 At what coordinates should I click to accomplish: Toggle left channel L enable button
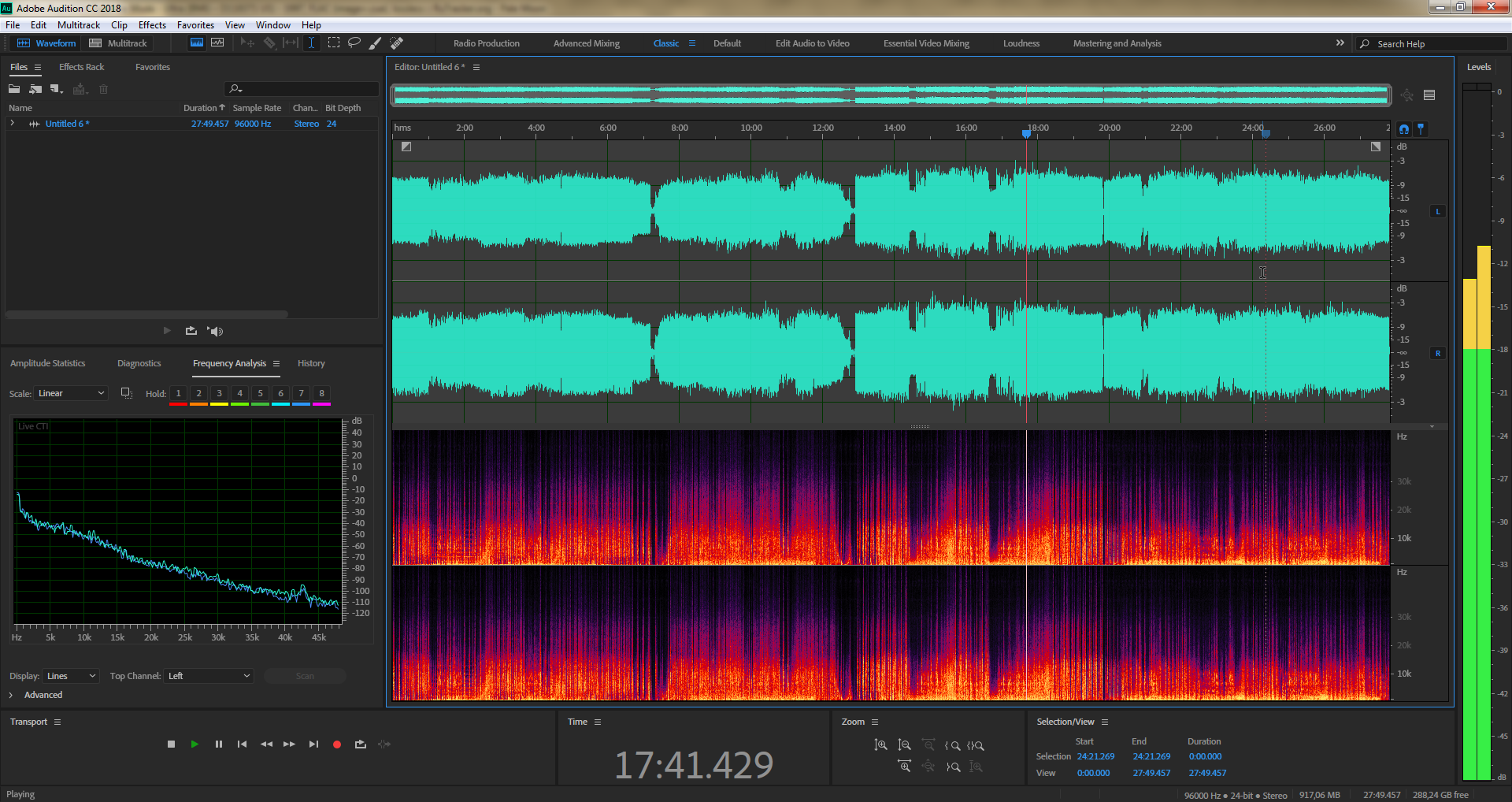click(1438, 211)
